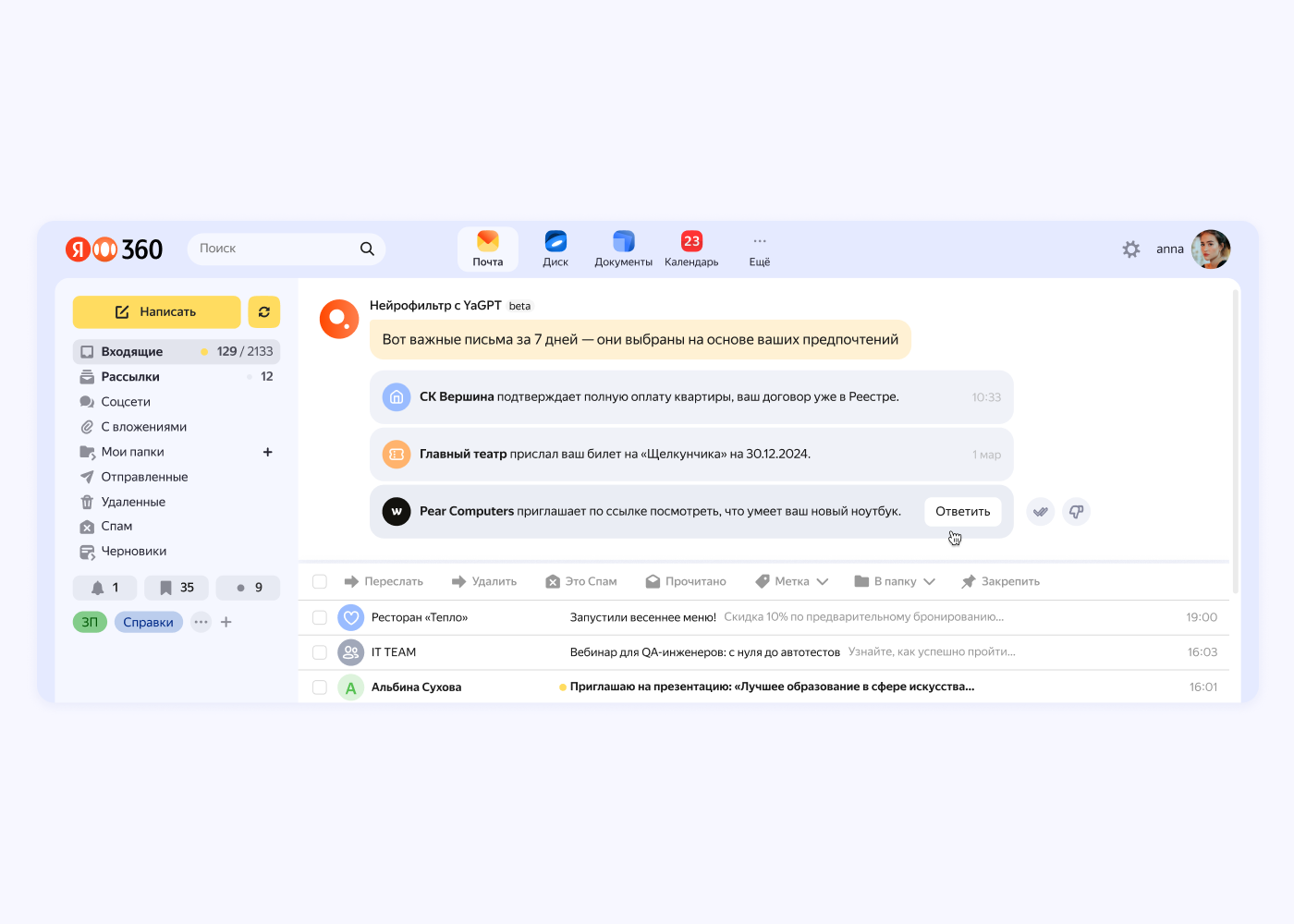Mark as spam with Это Спам
Screen dimensions: 1294x924
click(581, 581)
